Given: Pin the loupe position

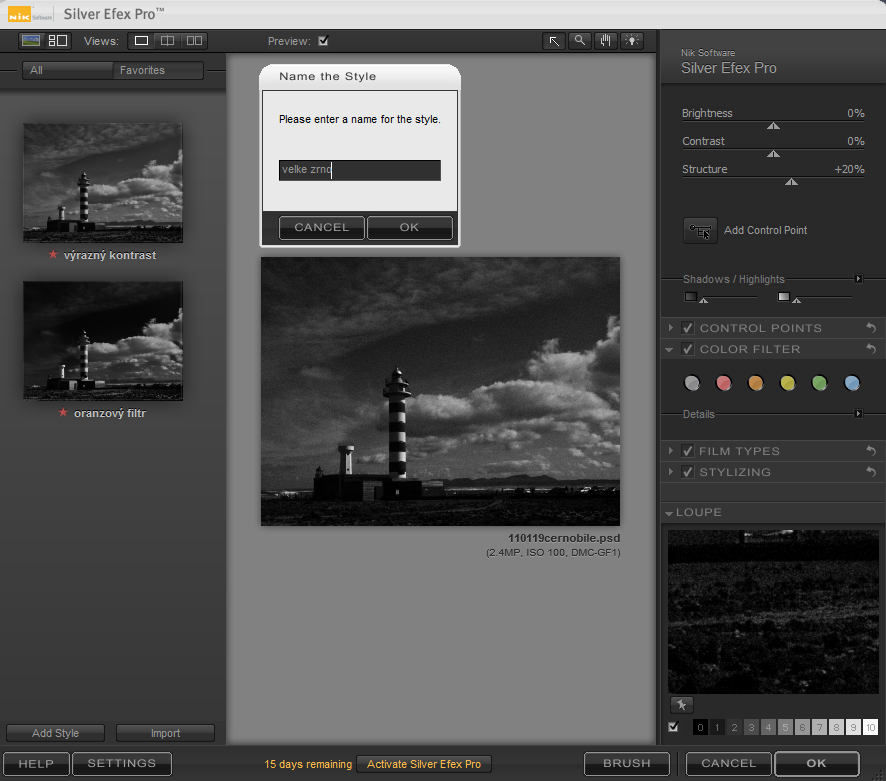Looking at the screenshot, I should pyautogui.click(x=681, y=705).
